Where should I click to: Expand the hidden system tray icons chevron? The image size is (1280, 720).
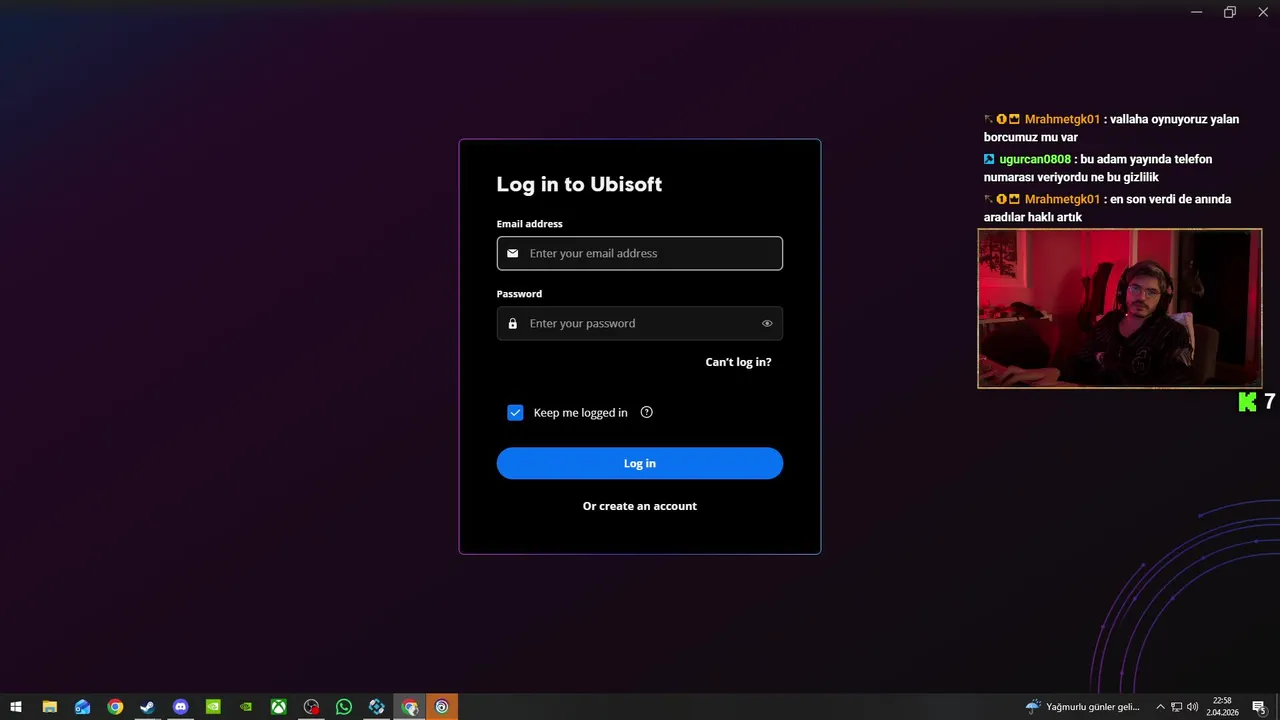(x=1160, y=707)
